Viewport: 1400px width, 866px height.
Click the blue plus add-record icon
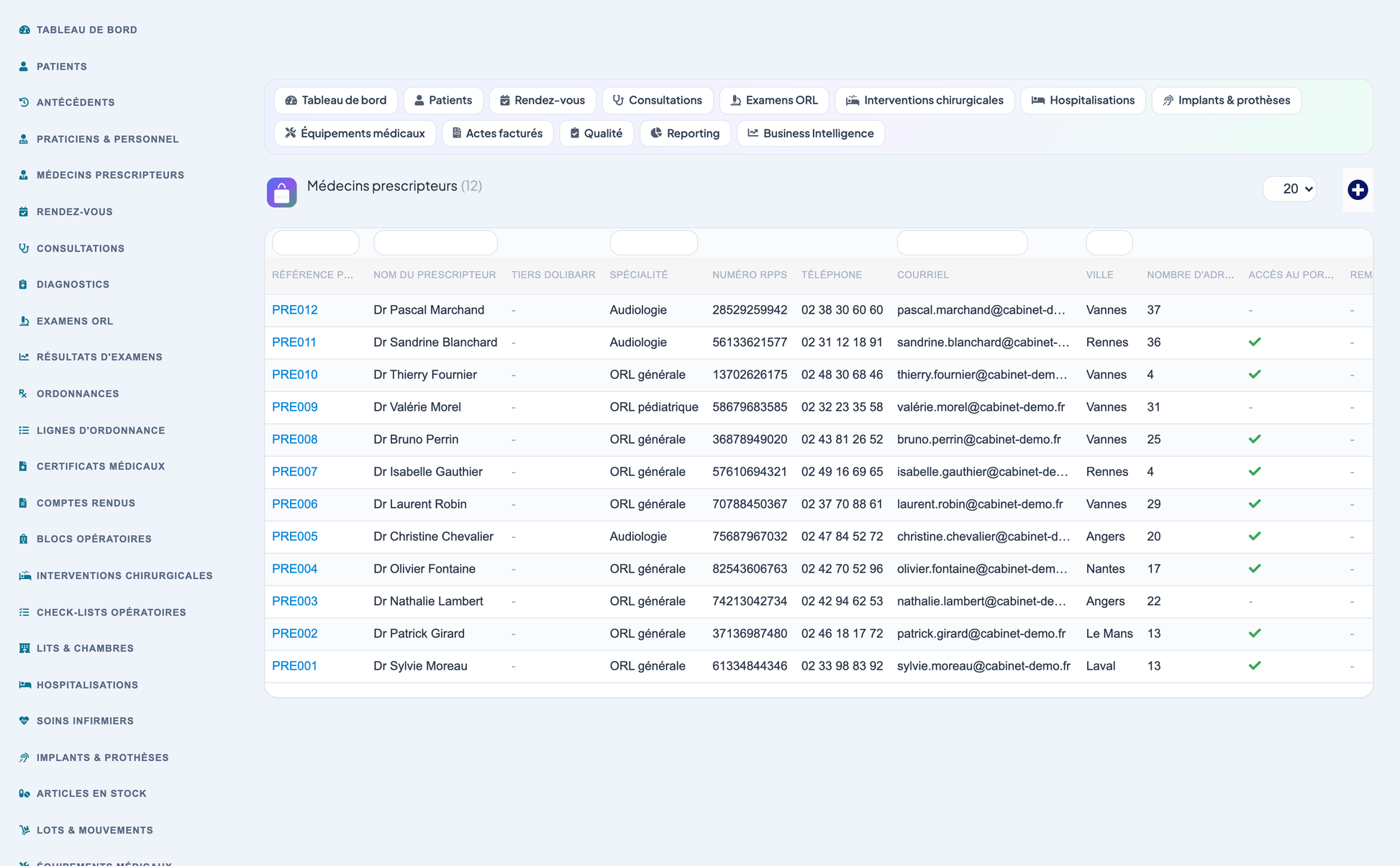(x=1358, y=190)
